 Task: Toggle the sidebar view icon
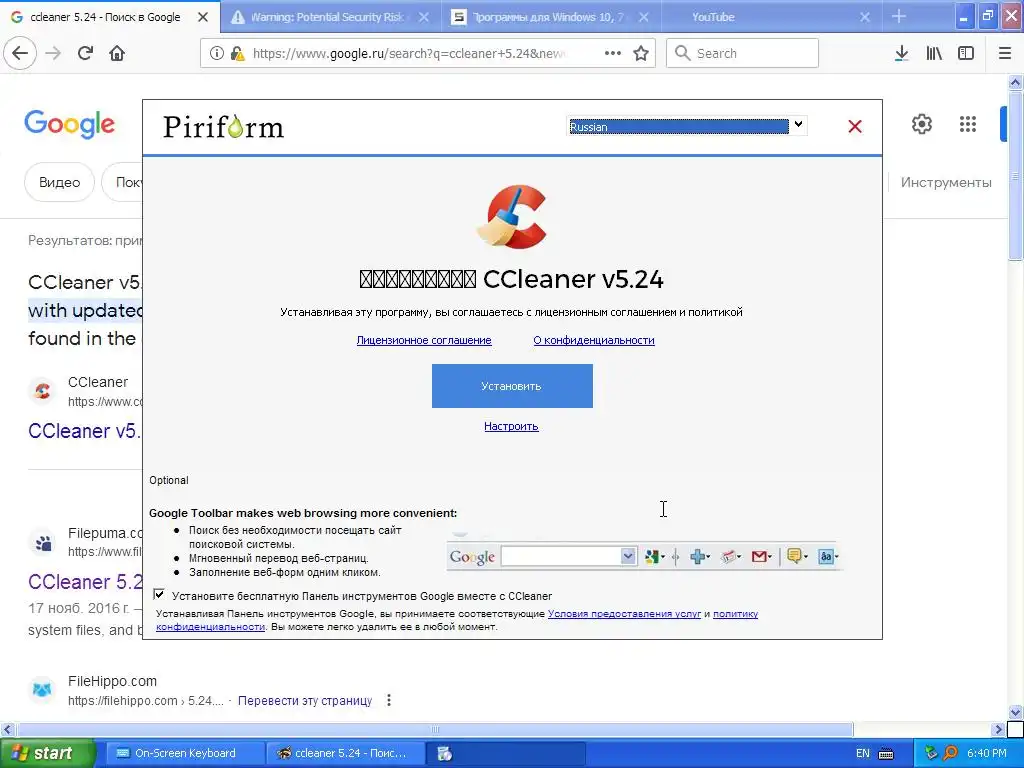966,53
